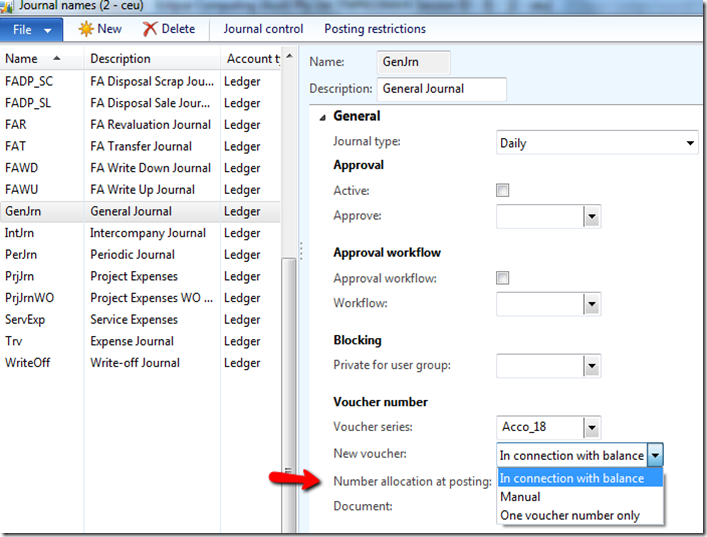707x537 pixels.
Task: Sort by Name column header
Action: tap(41, 59)
